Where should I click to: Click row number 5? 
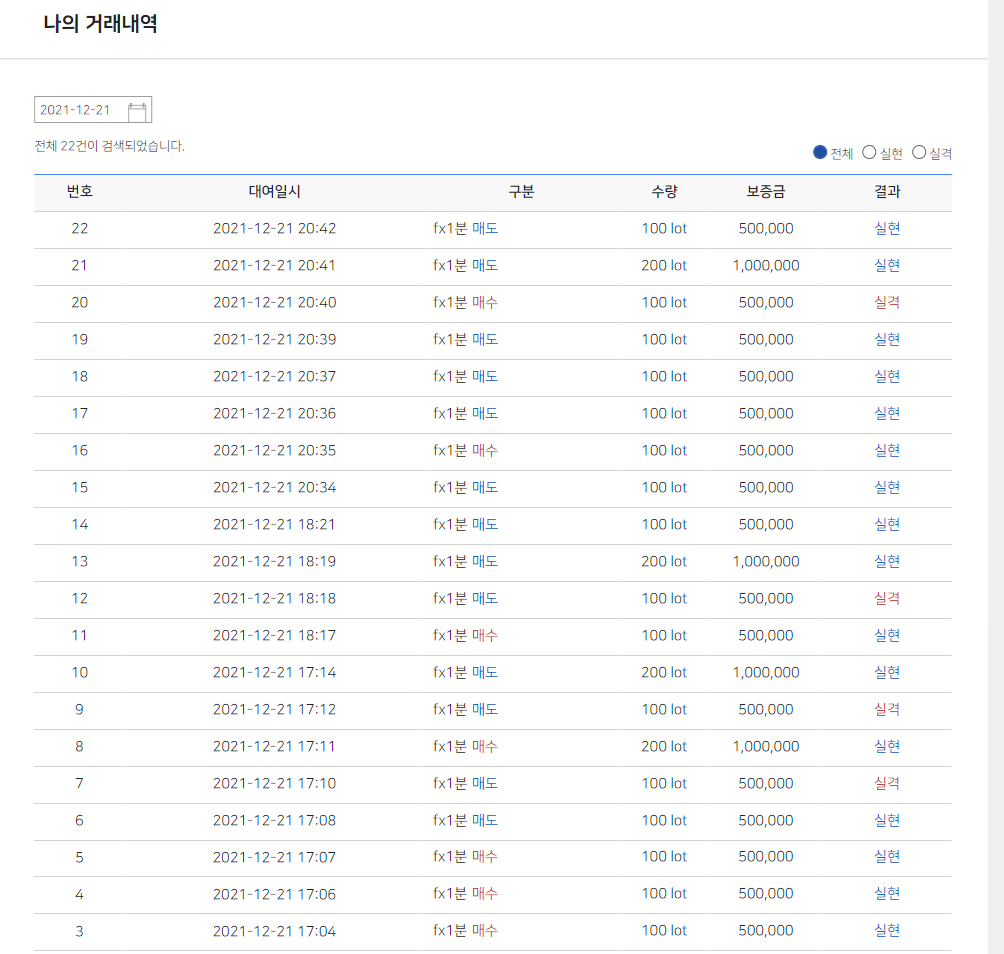pos(79,857)
